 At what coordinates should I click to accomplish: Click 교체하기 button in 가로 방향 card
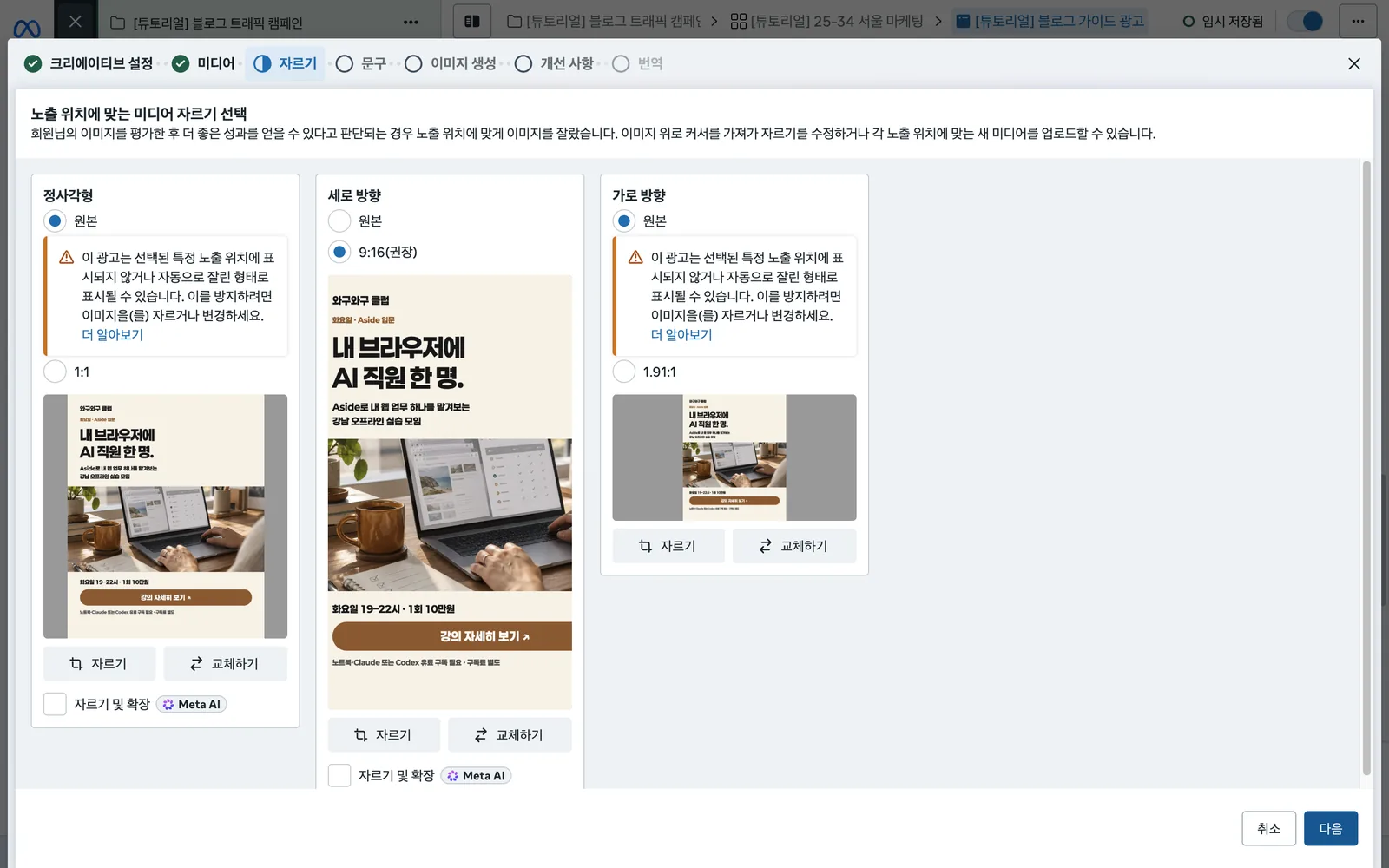tap(794, 546)
